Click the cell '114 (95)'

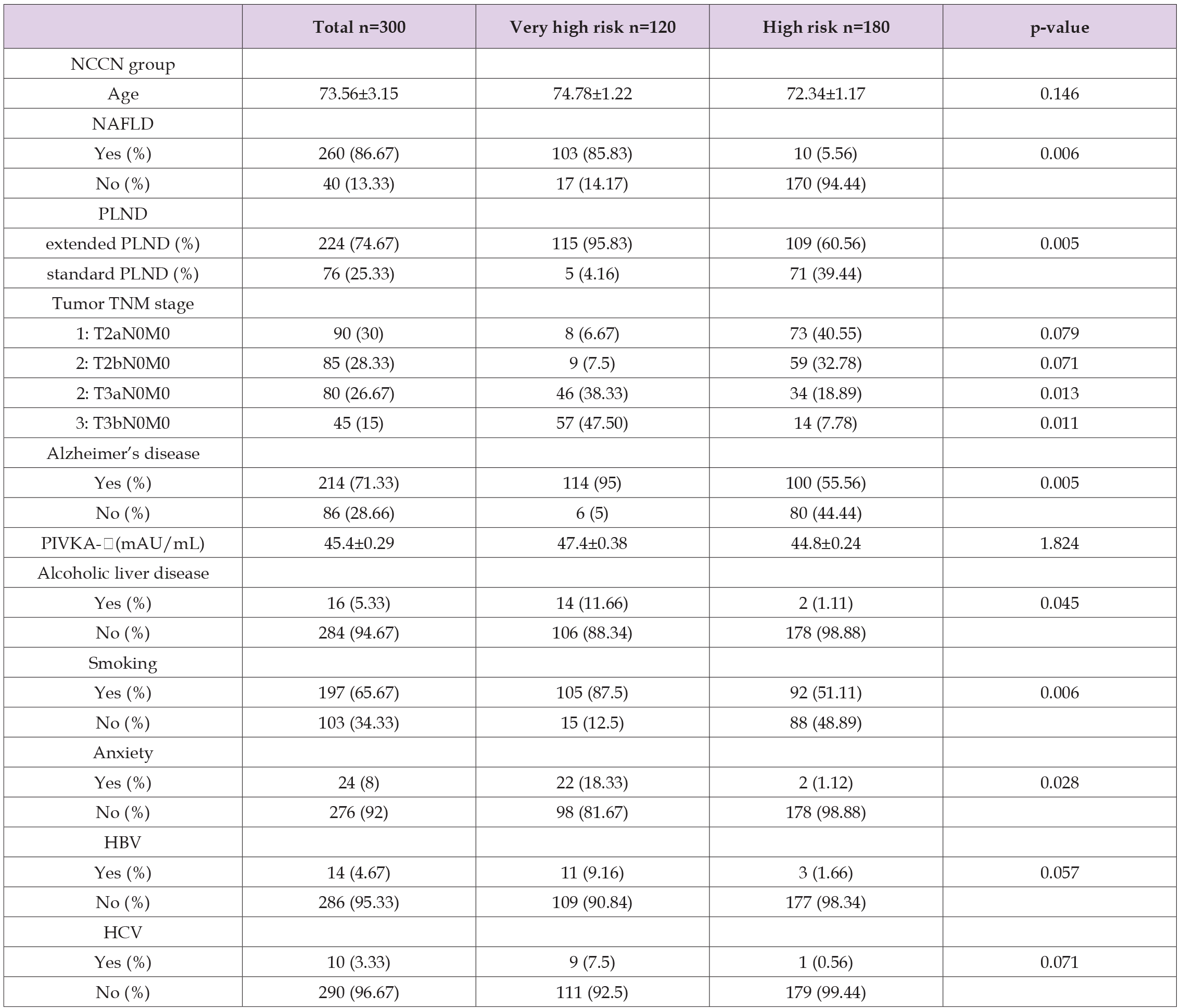click(x=592, y=483)
